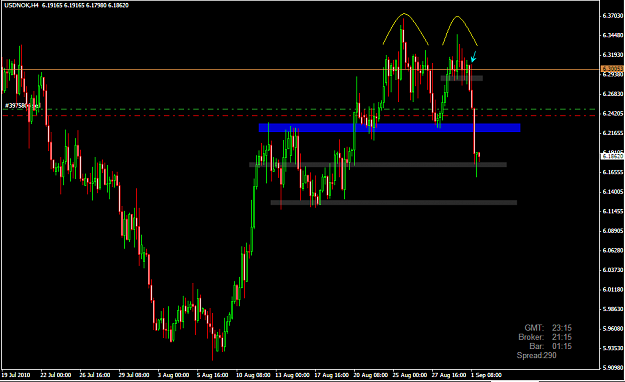Click the 5 Aug 16:00 time label

212,375
